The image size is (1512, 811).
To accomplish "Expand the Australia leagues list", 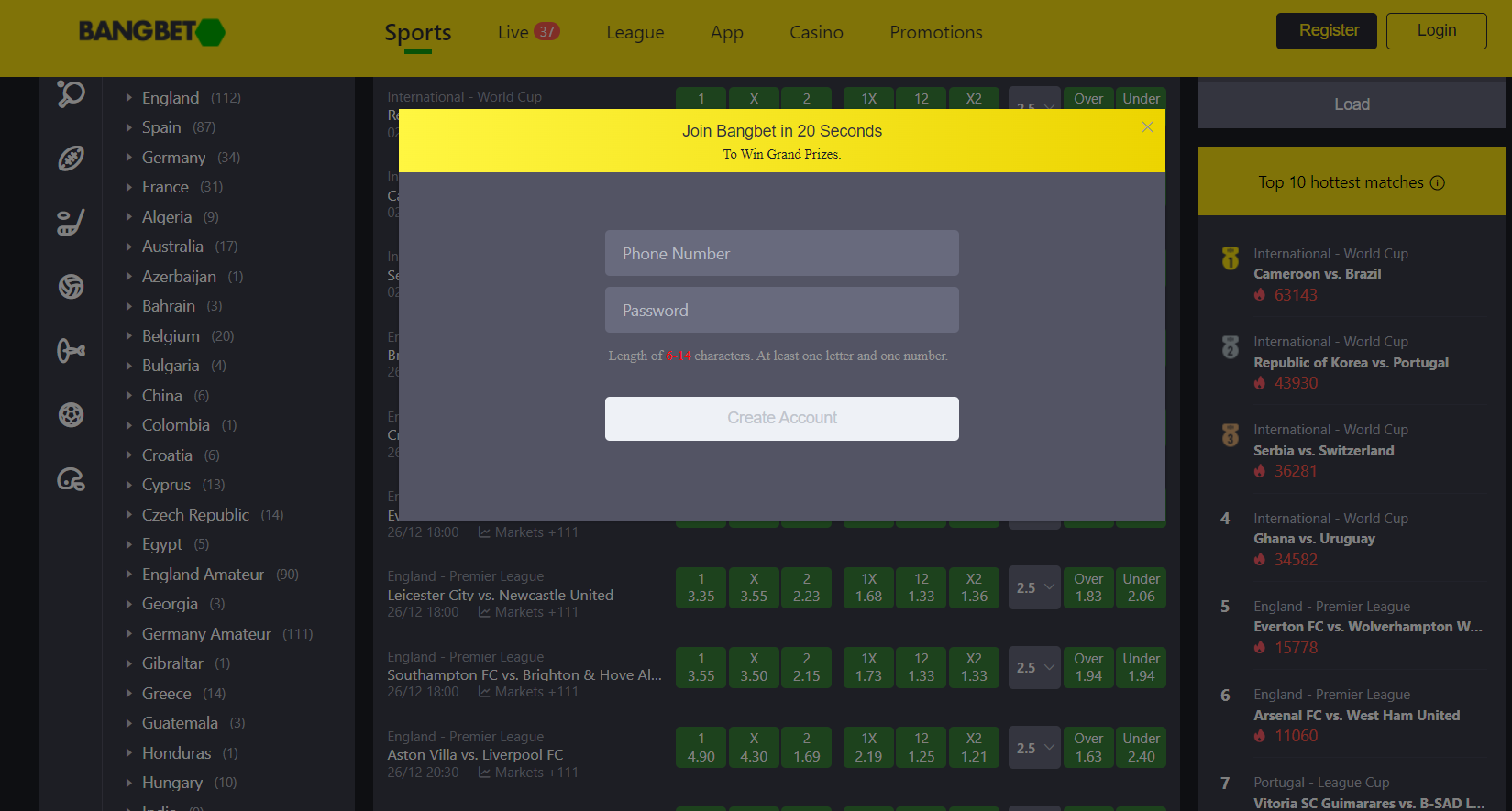I will pos(129,247).
